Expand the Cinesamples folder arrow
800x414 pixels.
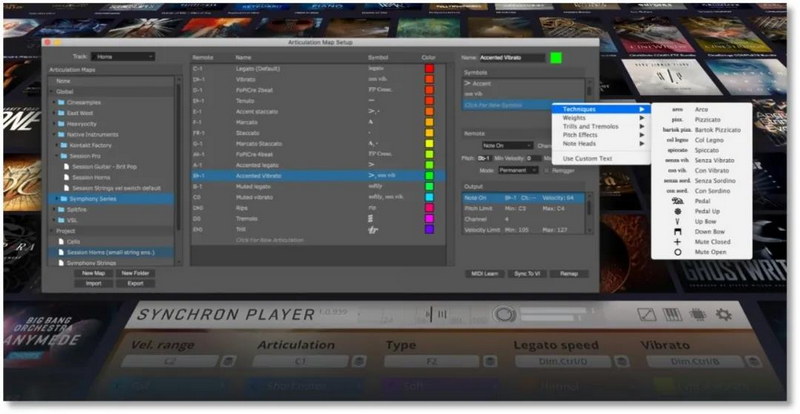54,103
